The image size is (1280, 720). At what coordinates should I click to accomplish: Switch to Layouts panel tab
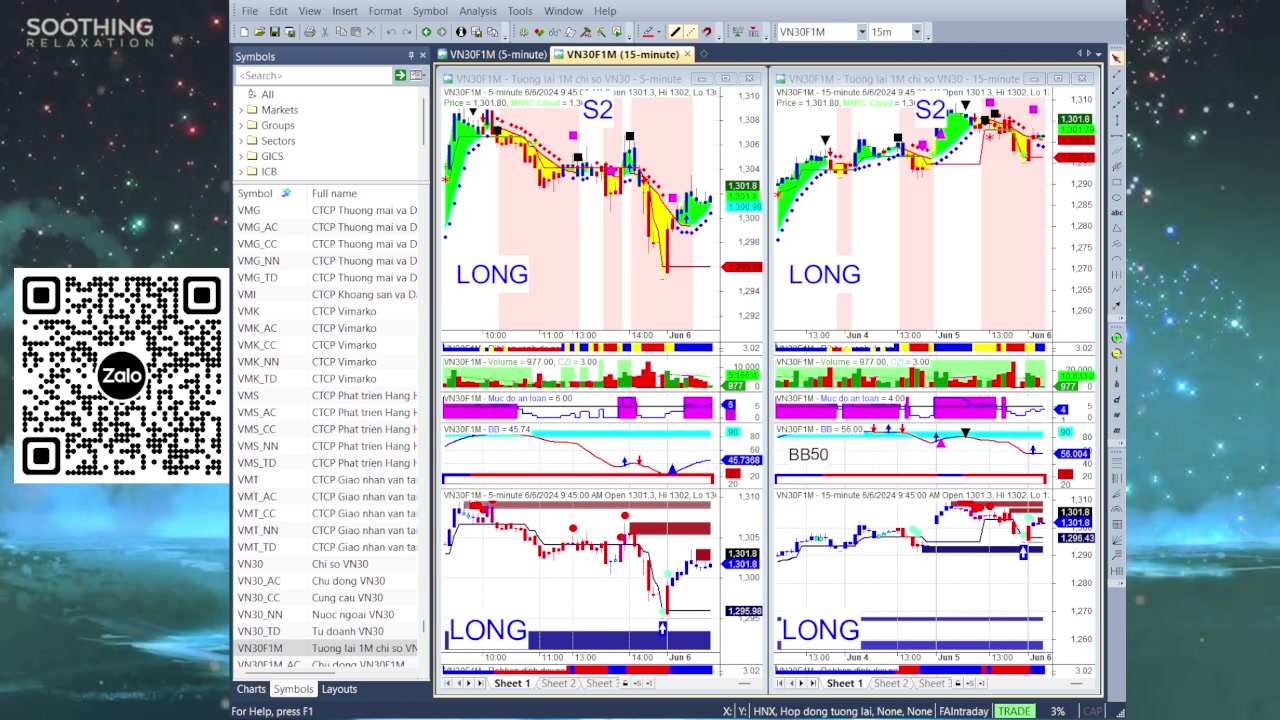click(339, 689)
